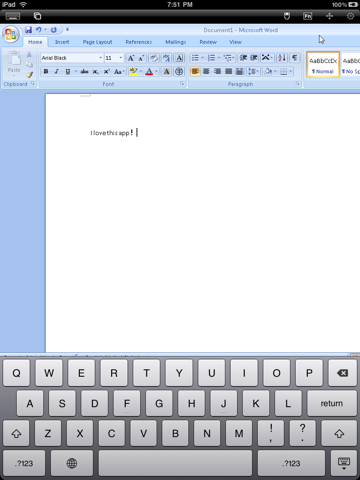This screenshot has width=360, height=480.
Task: Tap the globe language key
Action: pyautogui.click(x=72, y=463)
